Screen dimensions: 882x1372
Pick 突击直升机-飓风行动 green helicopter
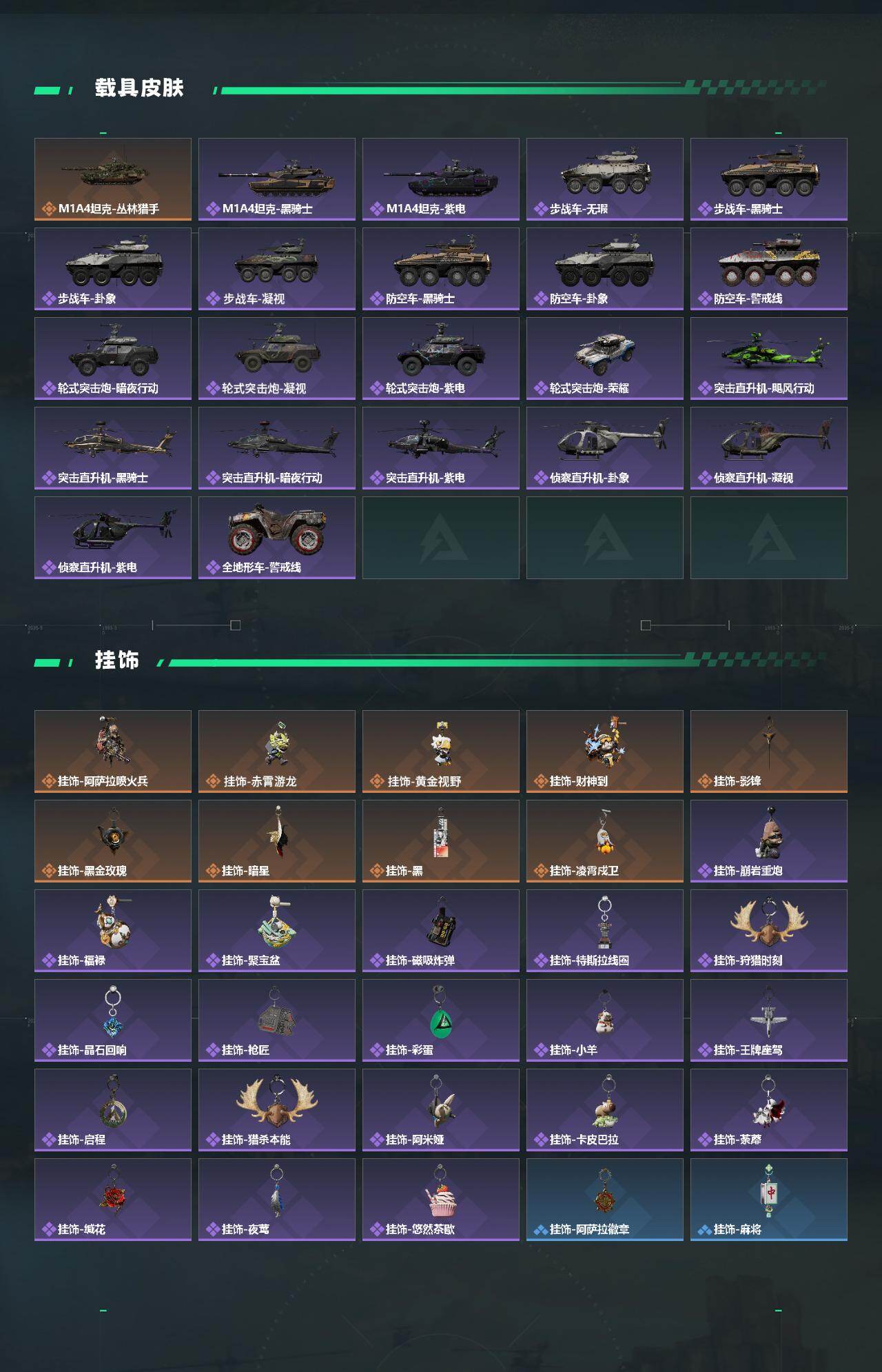click(769, 359)
